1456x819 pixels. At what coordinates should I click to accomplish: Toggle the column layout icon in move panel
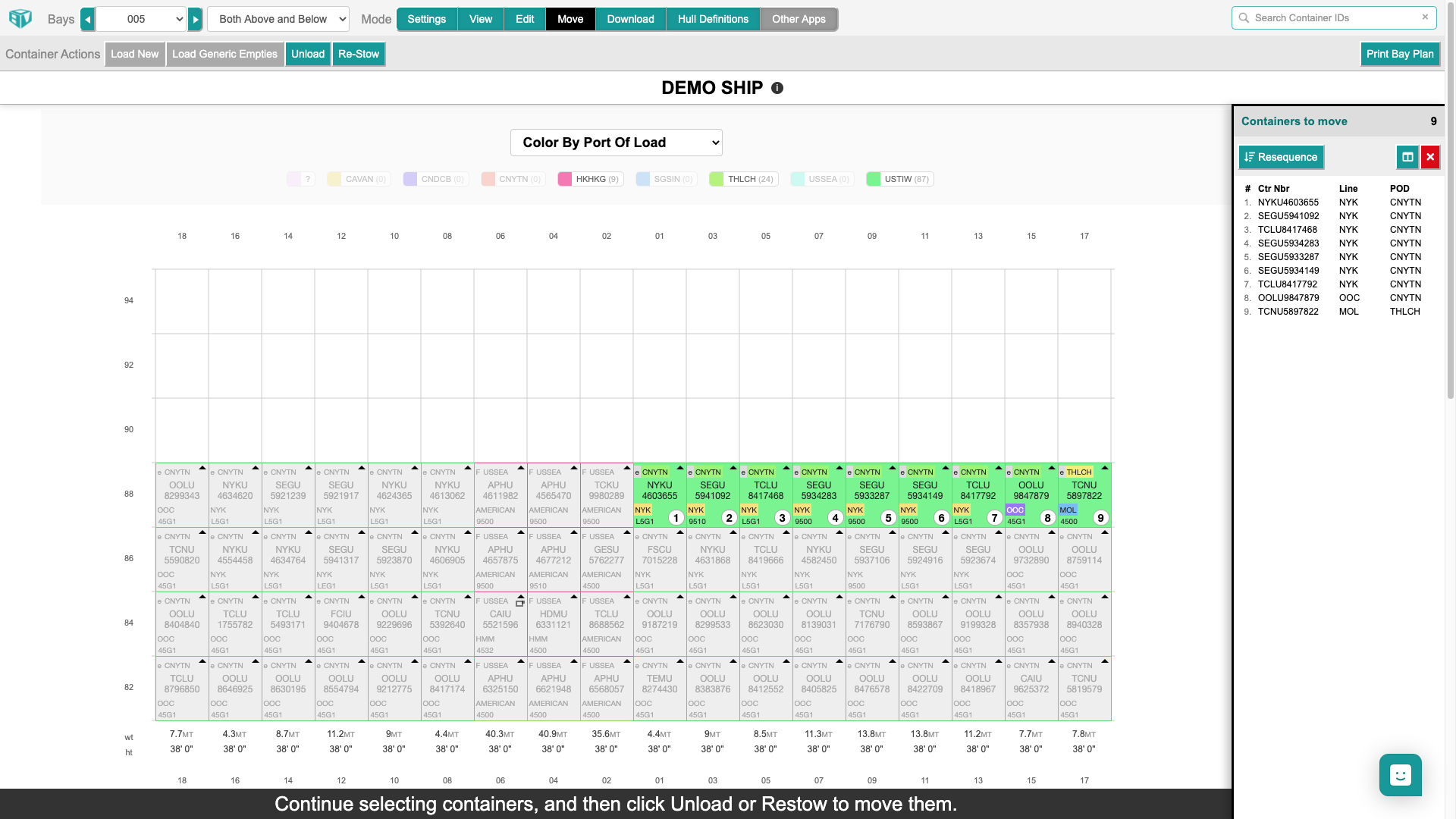1407,157
